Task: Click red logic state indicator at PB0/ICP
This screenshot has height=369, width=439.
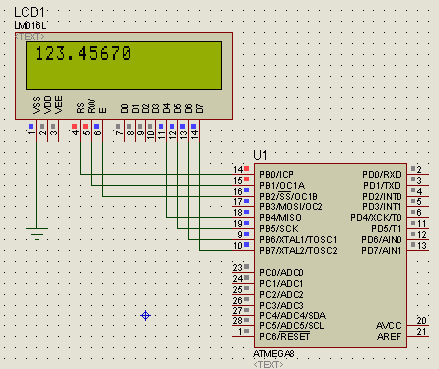Action: [x=247, y=169]
